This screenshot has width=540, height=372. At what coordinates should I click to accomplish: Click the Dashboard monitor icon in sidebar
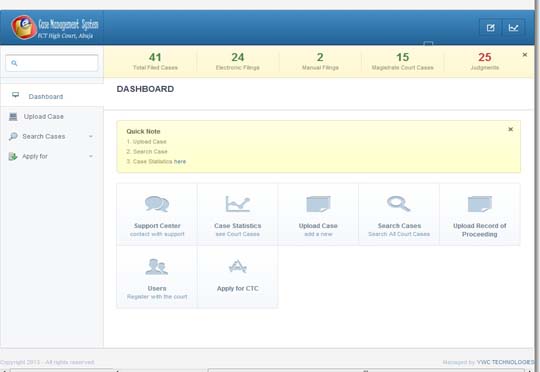tap(15, 95)
